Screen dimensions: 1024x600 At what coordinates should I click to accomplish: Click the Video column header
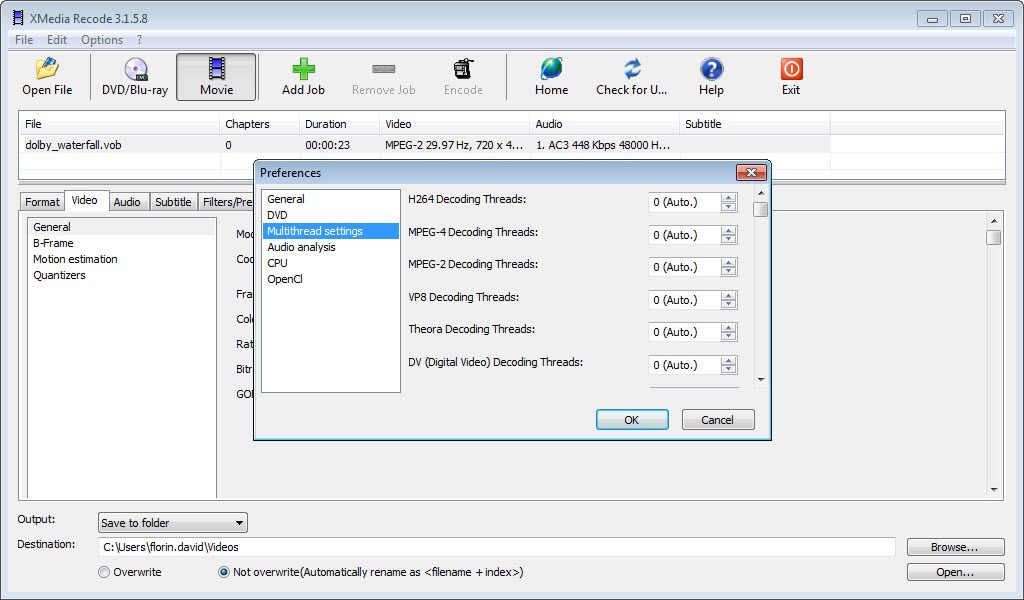454,124
